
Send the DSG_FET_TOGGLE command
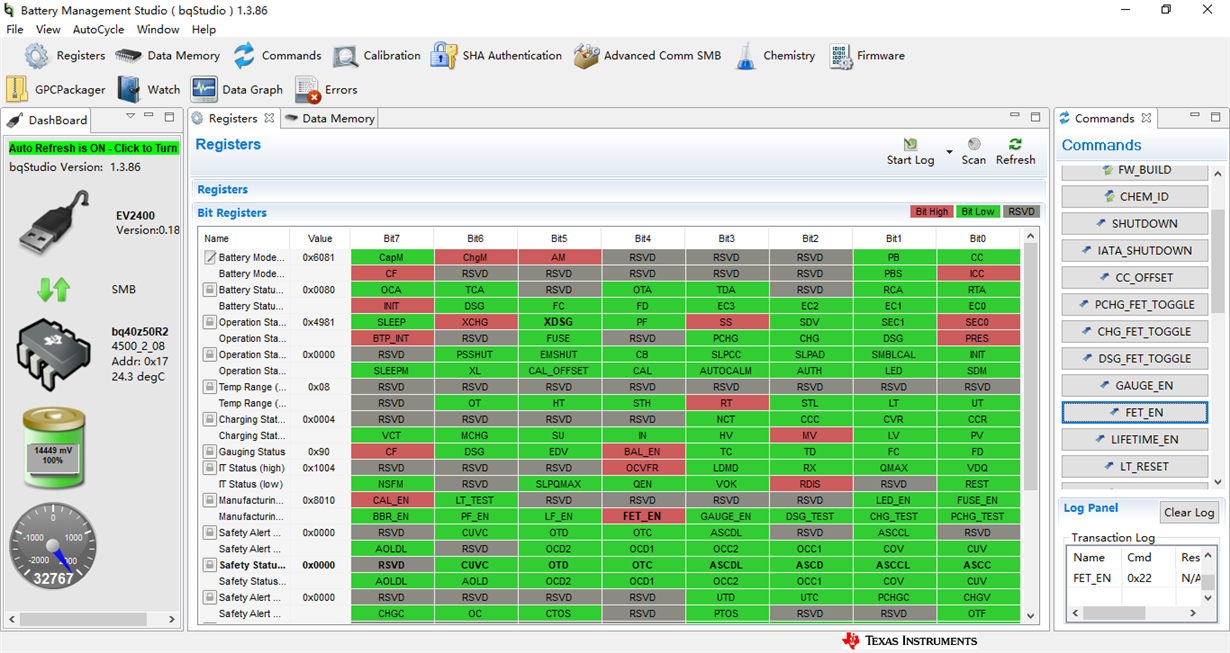(x=1136, y=358)
